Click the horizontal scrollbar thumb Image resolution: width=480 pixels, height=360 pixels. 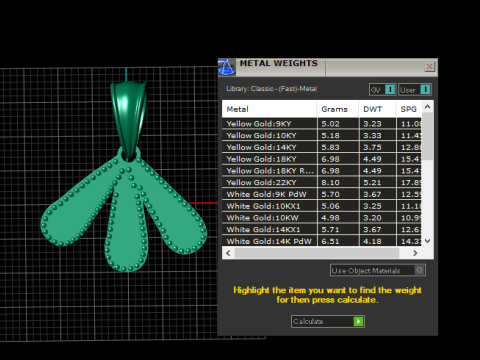tap(317, 253)
